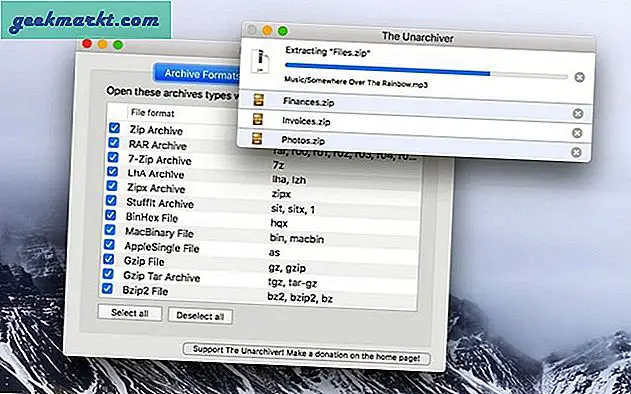Click the File format column header

153,113
